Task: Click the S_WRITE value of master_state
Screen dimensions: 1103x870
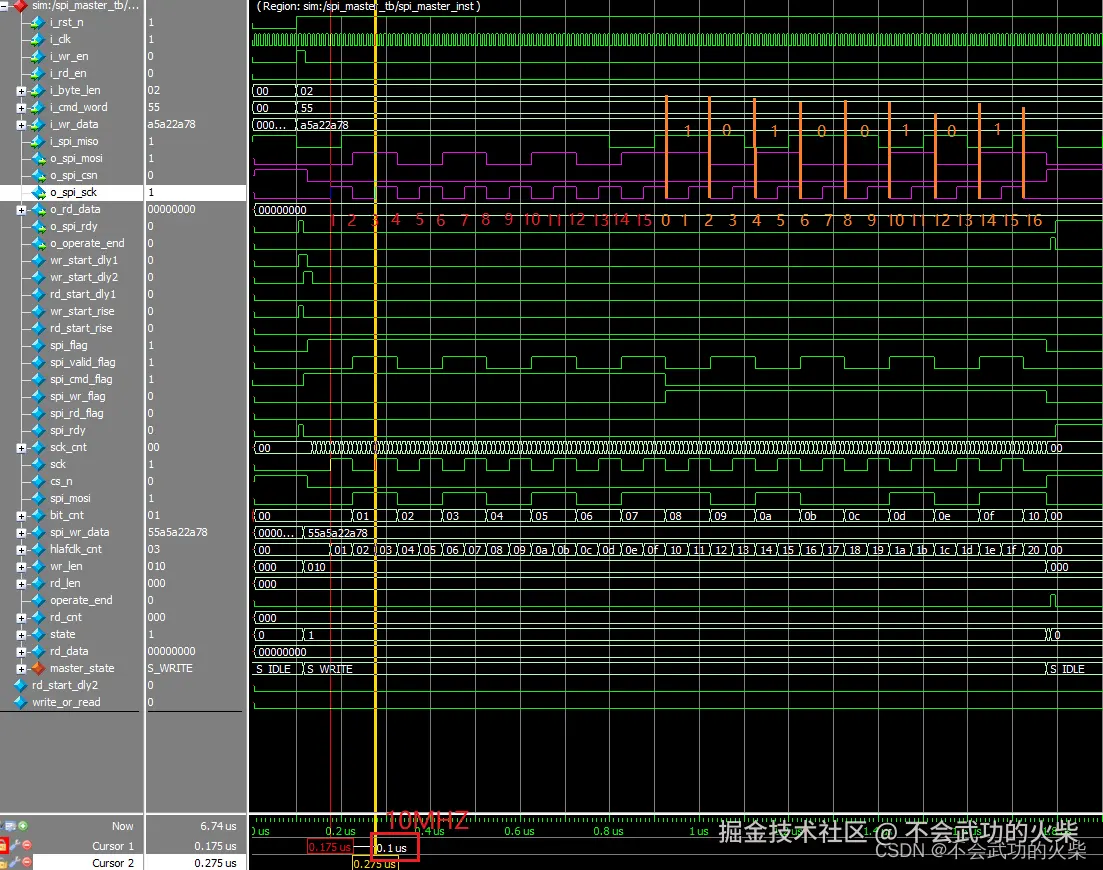Action: 170,668
